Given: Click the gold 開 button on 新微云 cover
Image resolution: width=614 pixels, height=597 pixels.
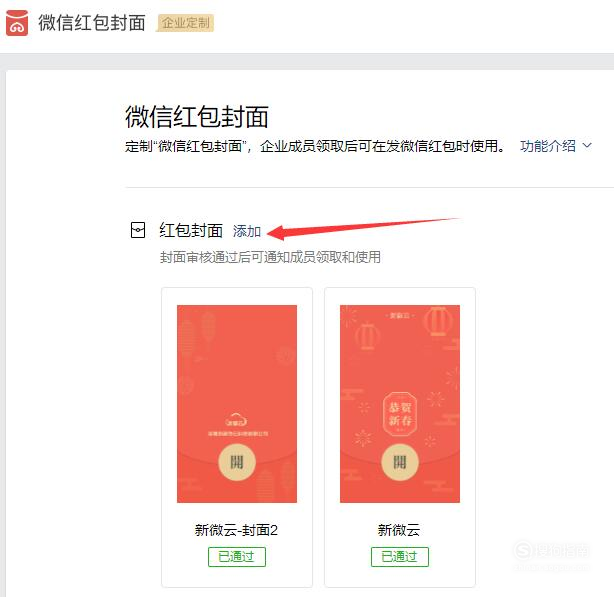Looking at the screenshot, I should [400, 462].
